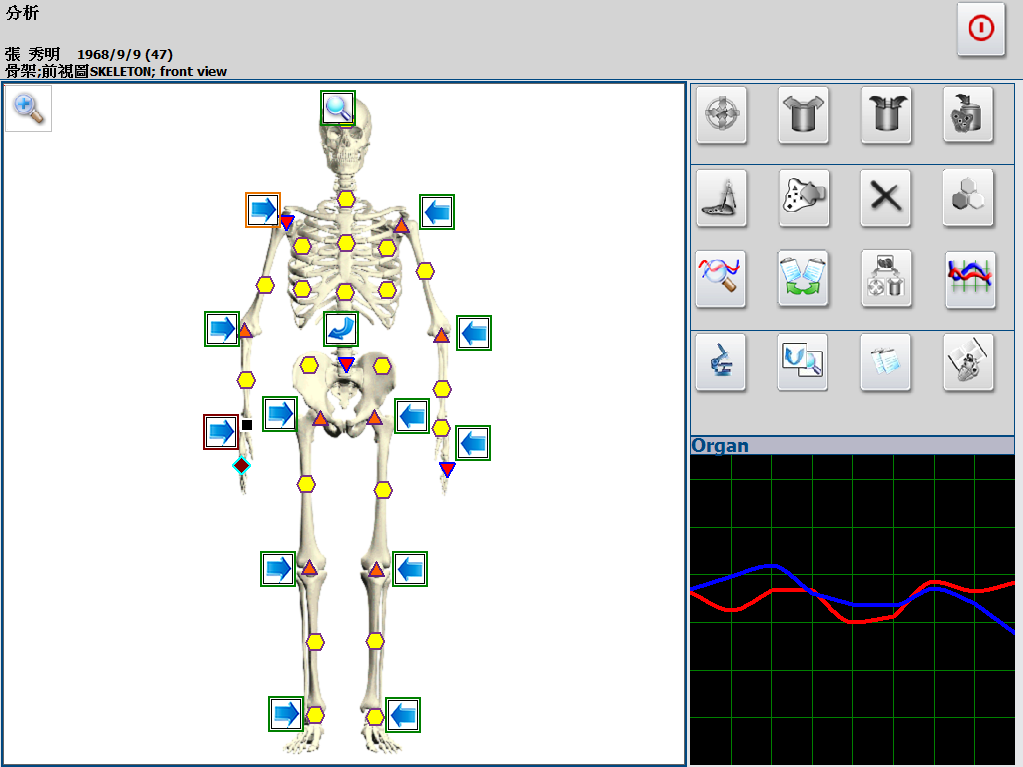Click the red diamond marker on the right hand

[x=241, y=465]
